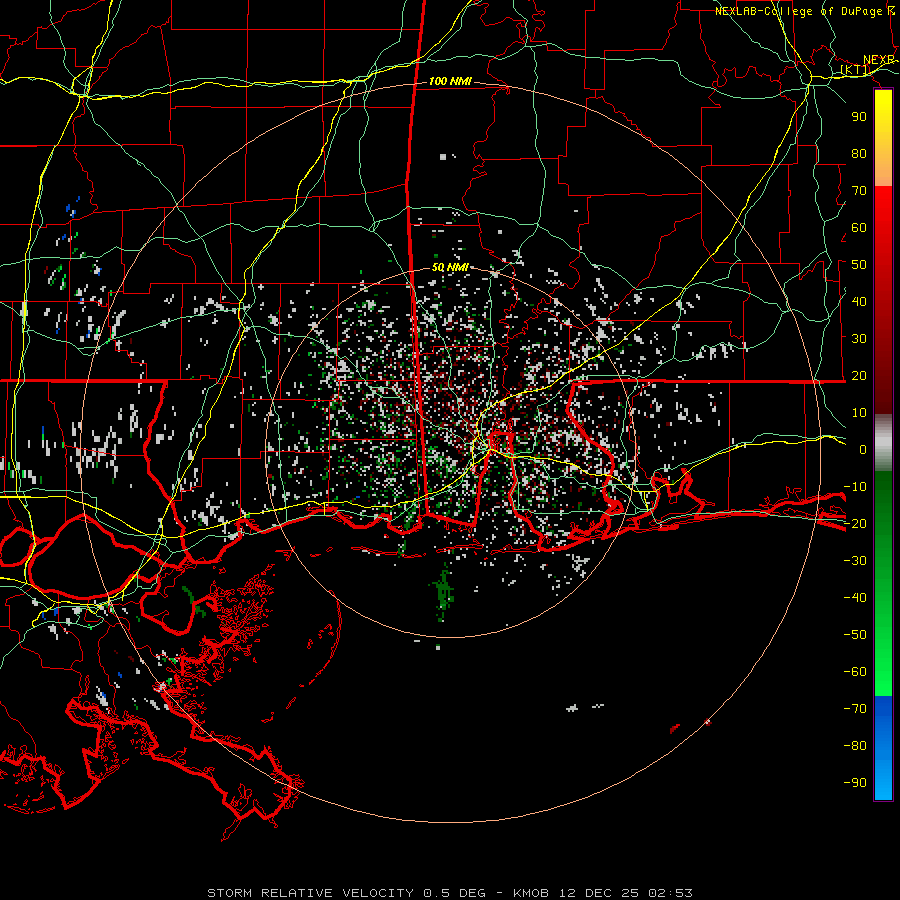Click the 90 value on velocity scale
This screenshot has height=900, width=900.
[x=859, y=117]
